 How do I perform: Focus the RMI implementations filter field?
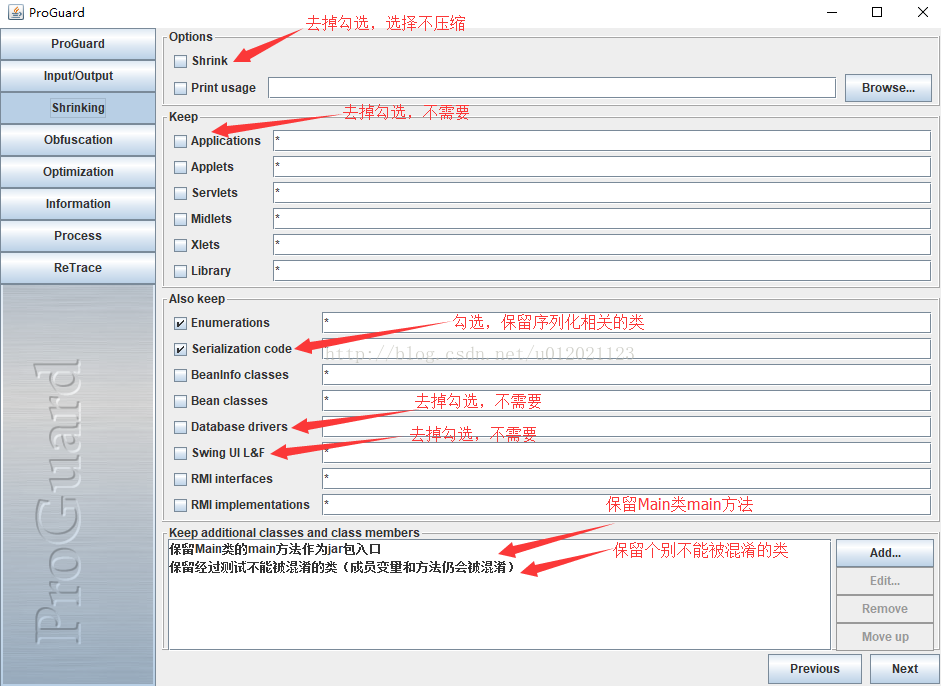[627, 504]
